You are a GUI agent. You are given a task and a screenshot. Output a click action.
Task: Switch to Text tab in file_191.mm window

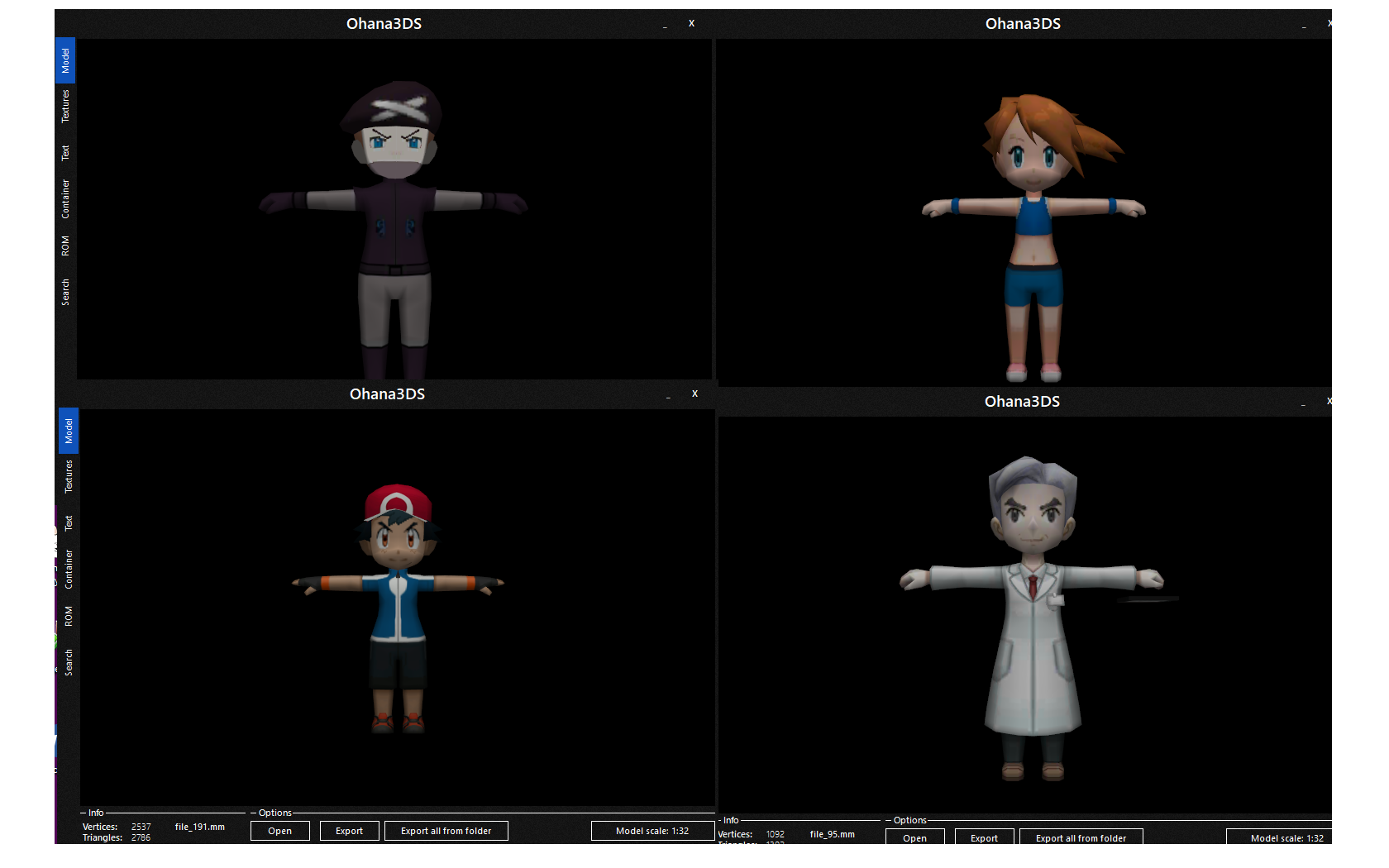[69, 523]
